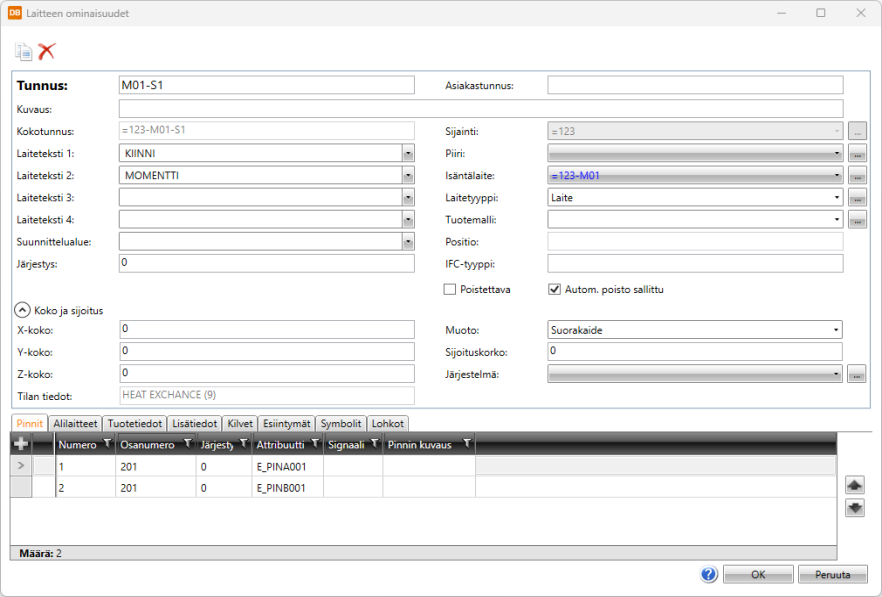The height and width of the screenshot is (597, 882).
Task: Filter the Numero column via funnel icon
Action: (106, 444)
